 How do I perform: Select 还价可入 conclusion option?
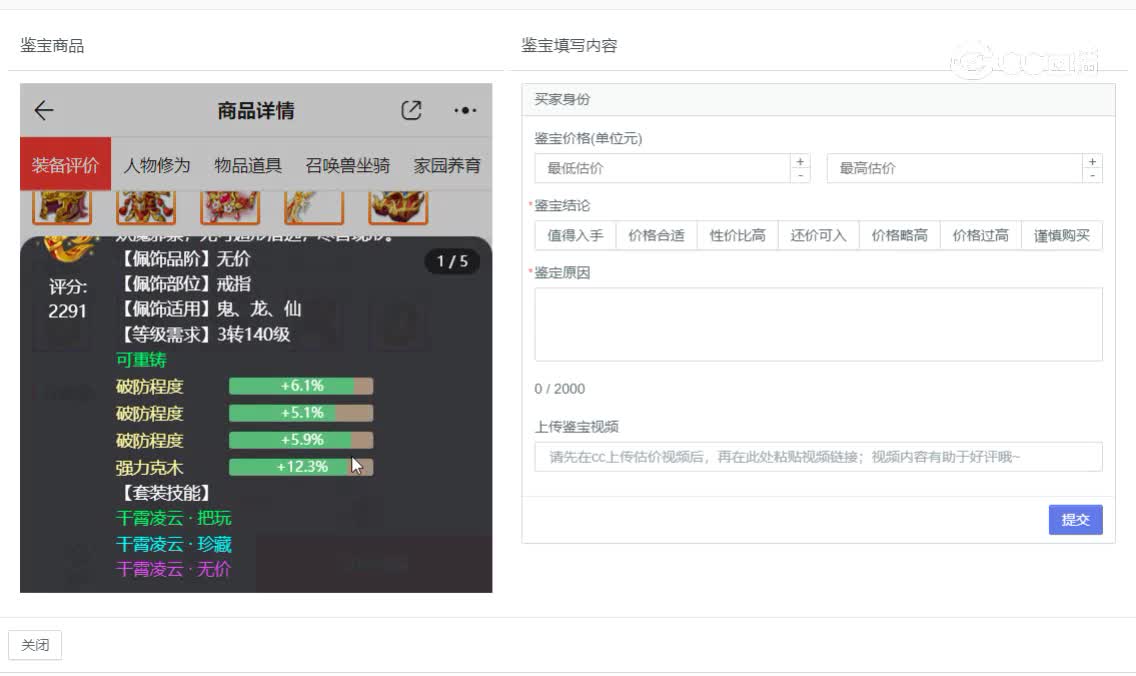(819, 235)
